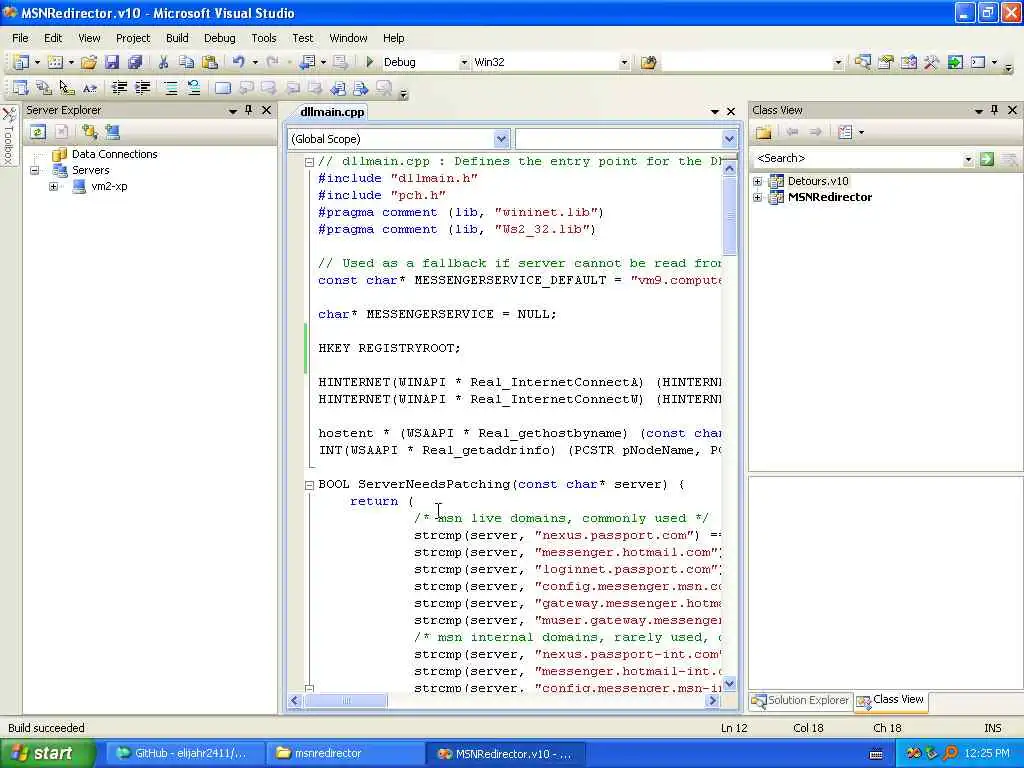Click the New Project toolbar icon

point(21,62)
